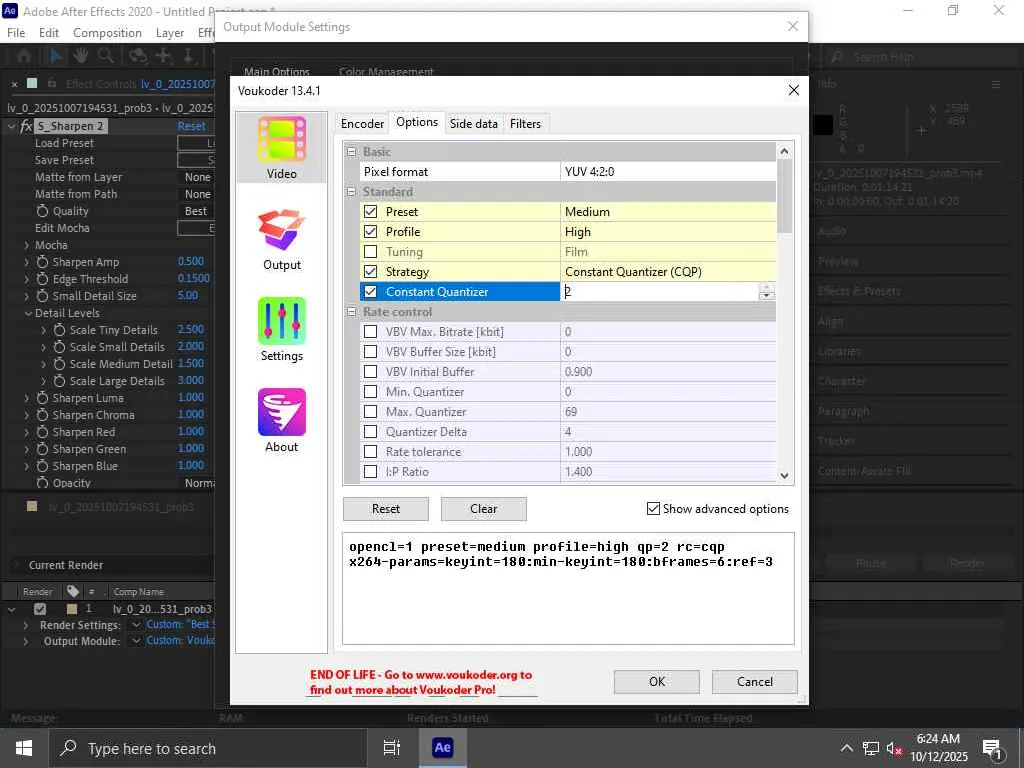
Task: Collapse the Rate control group
Action: (x=351, y=312)
